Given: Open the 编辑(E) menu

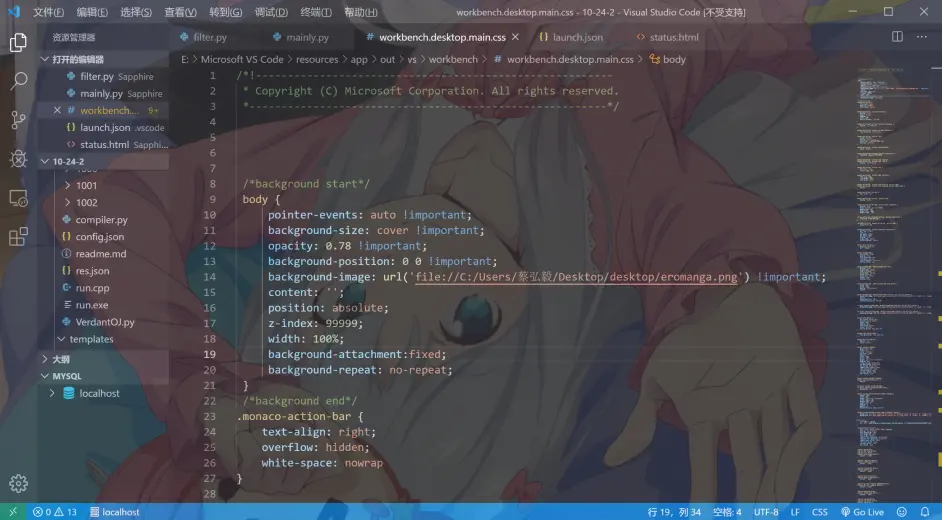Looking at the screenshot, I should 92,12.
